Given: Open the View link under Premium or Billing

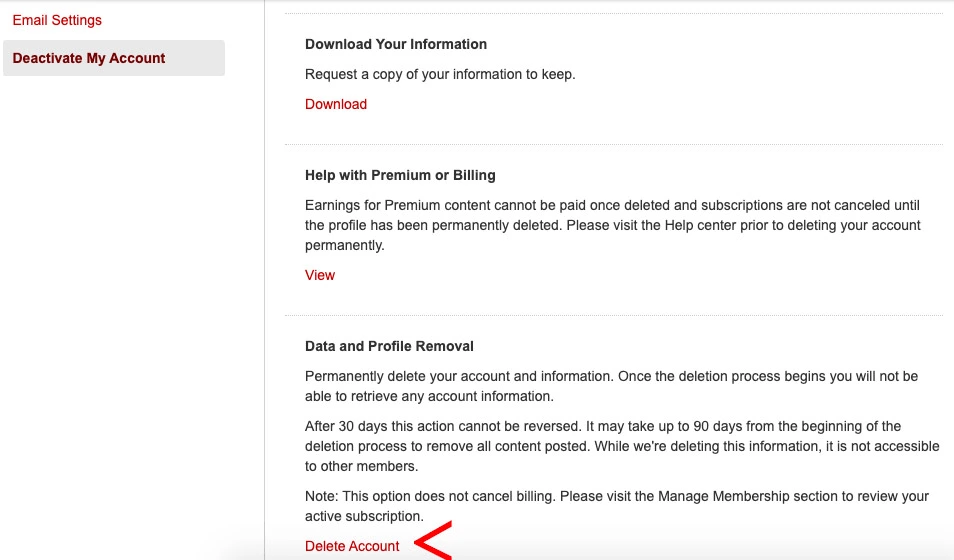Looking at the screenshot, I should click(x=320, y=275).
